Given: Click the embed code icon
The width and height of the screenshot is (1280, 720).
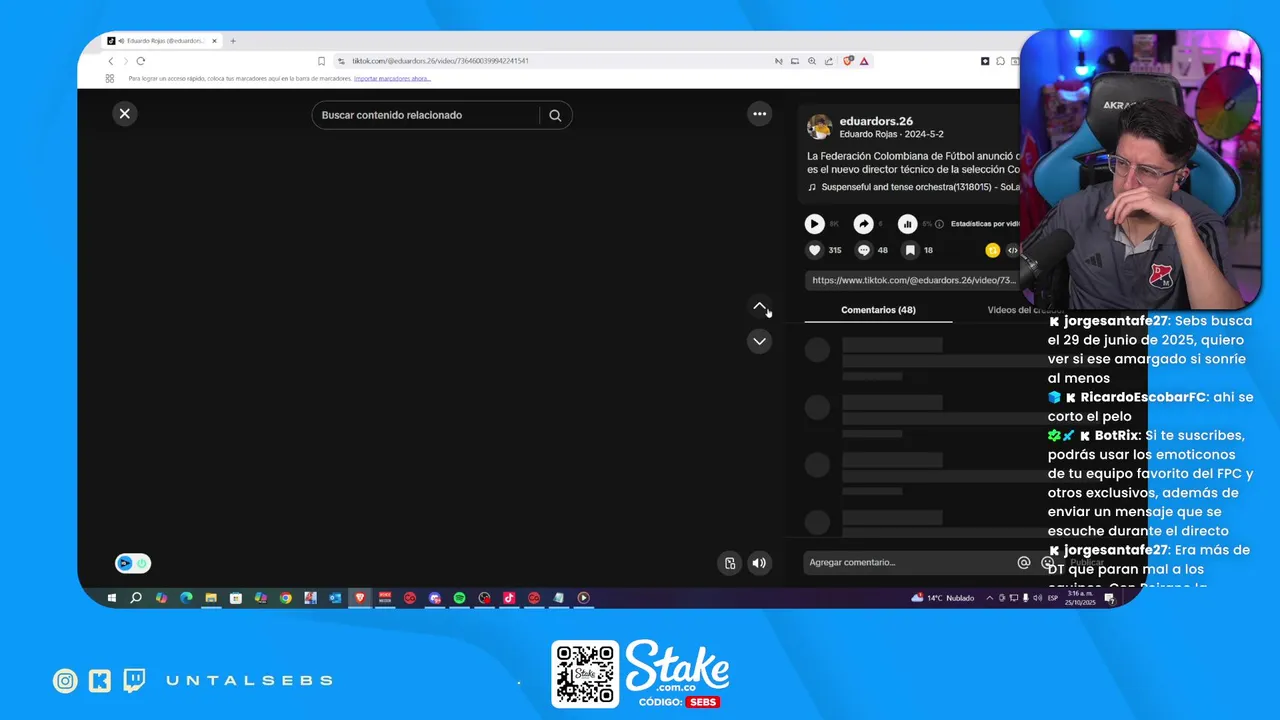Looking at the screenshot, I should click(x=1012, y=250).
